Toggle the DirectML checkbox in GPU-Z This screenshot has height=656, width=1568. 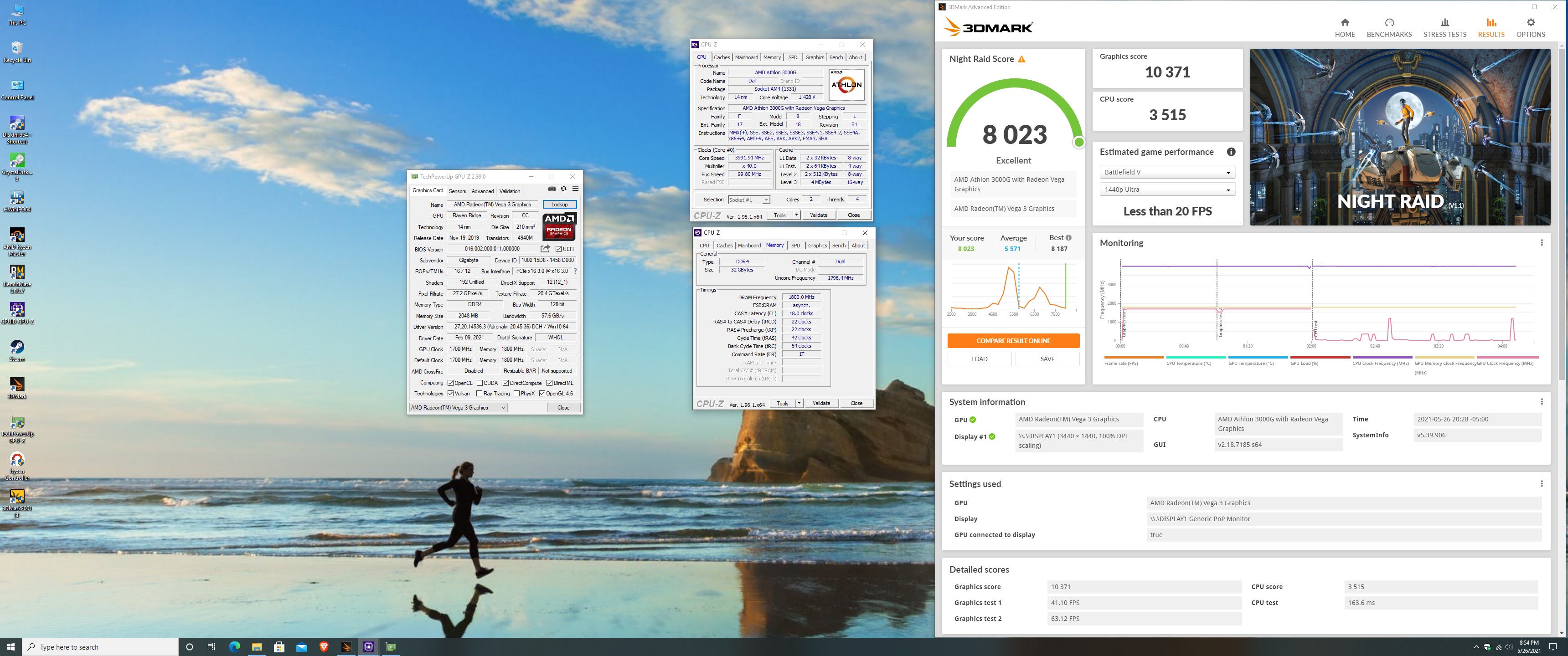550,383
